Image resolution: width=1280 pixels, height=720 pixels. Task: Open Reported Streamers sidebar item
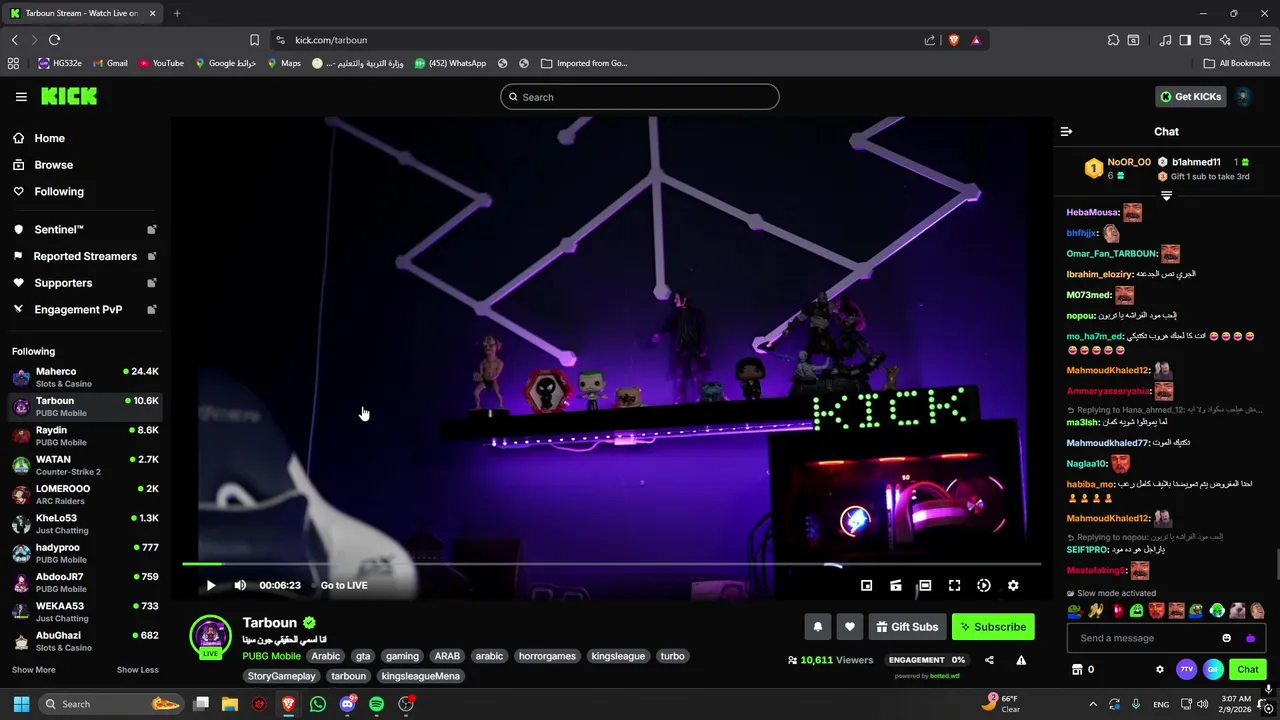(x=84, y=257)
